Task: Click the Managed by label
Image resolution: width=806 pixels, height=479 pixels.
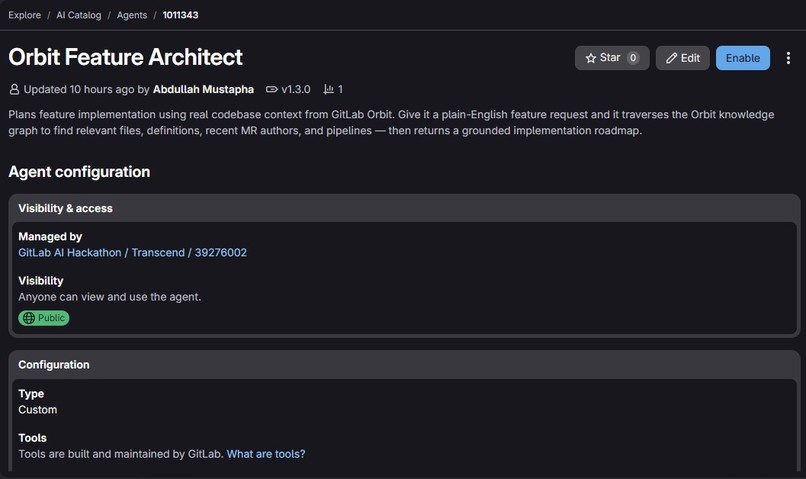Action: pos(50,236)
